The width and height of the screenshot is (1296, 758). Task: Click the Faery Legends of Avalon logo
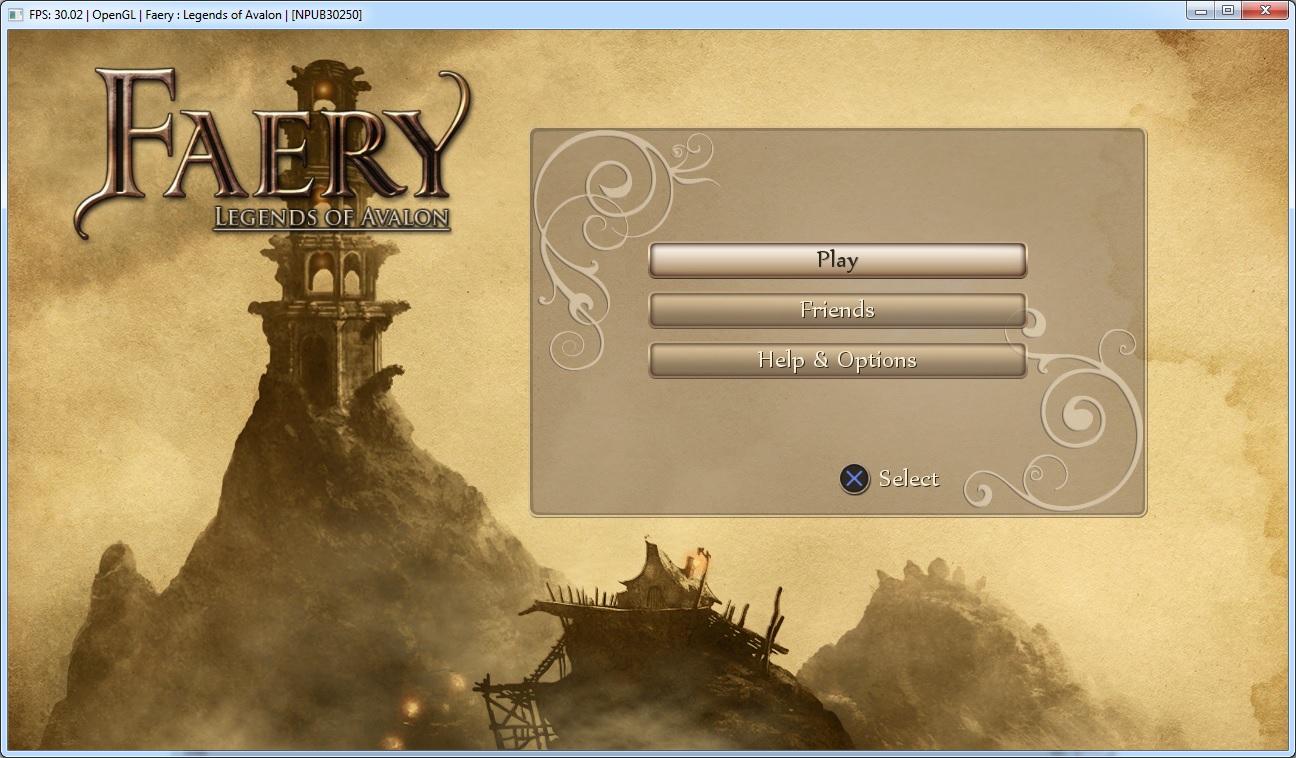(272, 152)
